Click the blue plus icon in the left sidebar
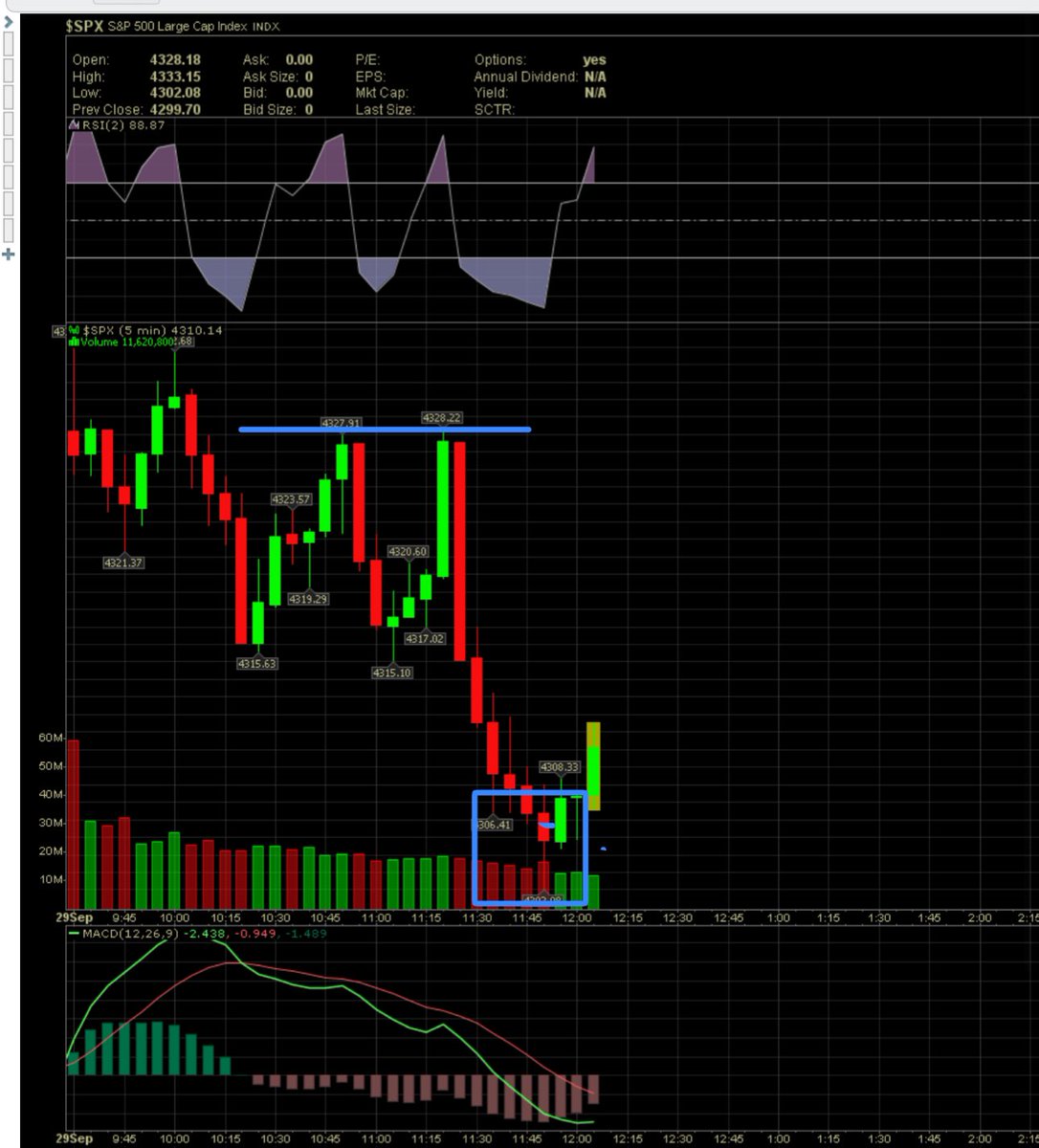The width and height of the screenshot is (1039, 1148). (x=8, y=254)
